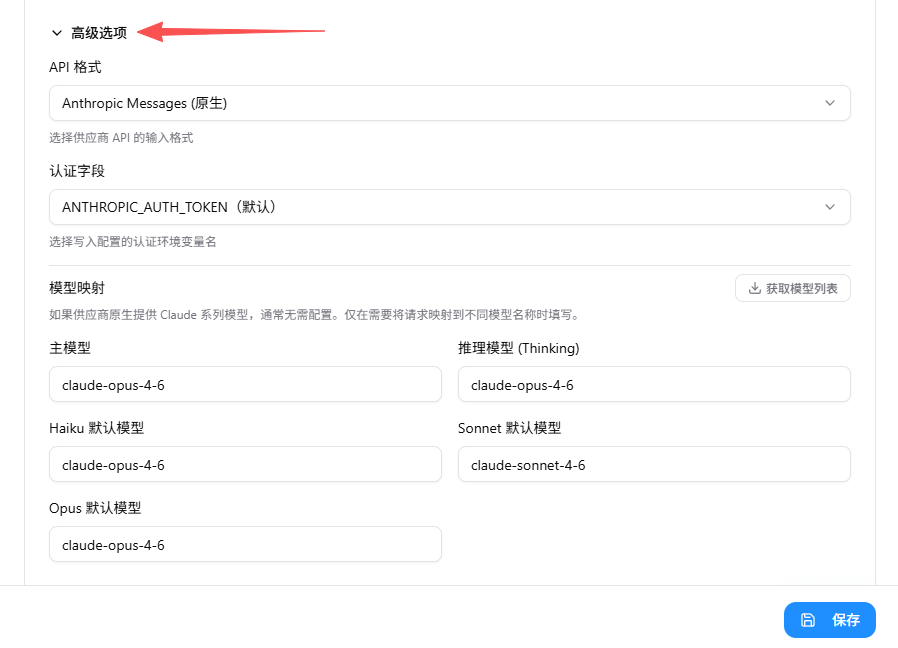Click the API 格式 dropdown arrow icon
This screenshot has height=648, width=898.
[829, 103]
